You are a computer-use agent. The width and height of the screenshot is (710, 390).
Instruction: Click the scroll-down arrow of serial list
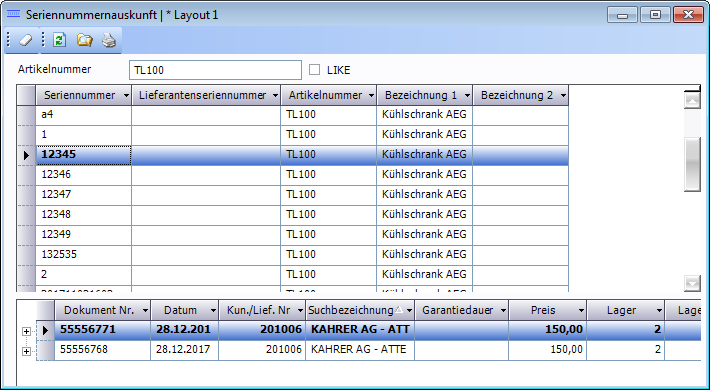(x=692, y=283)
